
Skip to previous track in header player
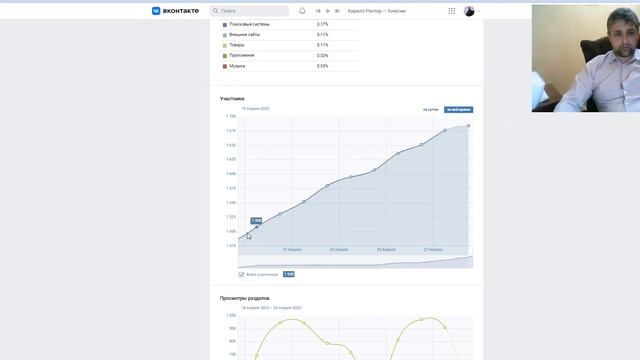(x=318, y=11)
